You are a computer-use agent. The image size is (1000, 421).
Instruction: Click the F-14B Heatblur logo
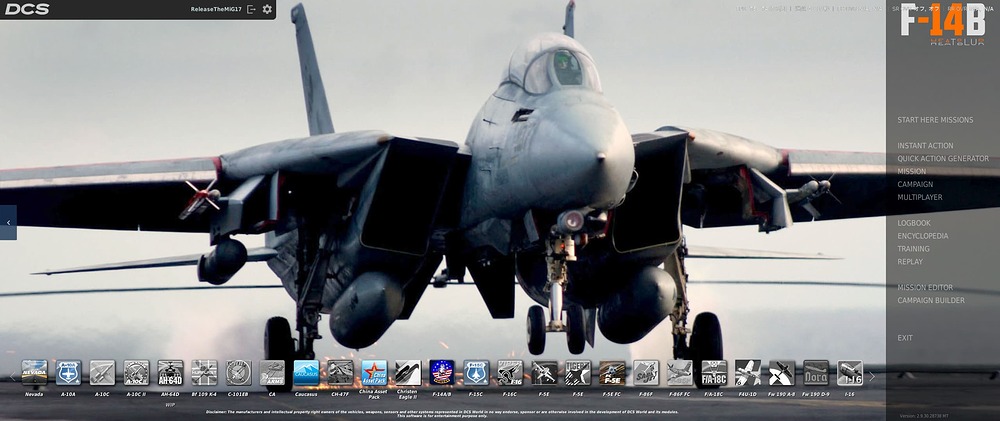pos(943,24)
